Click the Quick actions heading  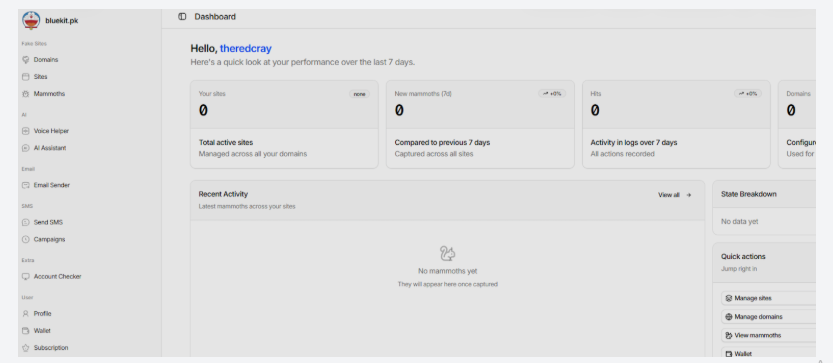click(743, 256)
